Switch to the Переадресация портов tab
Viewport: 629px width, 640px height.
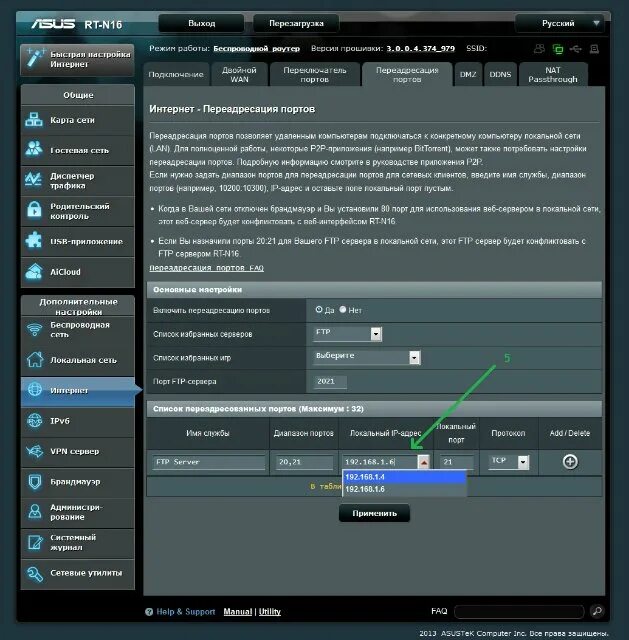pyautogui.click(x=407, y=74)
